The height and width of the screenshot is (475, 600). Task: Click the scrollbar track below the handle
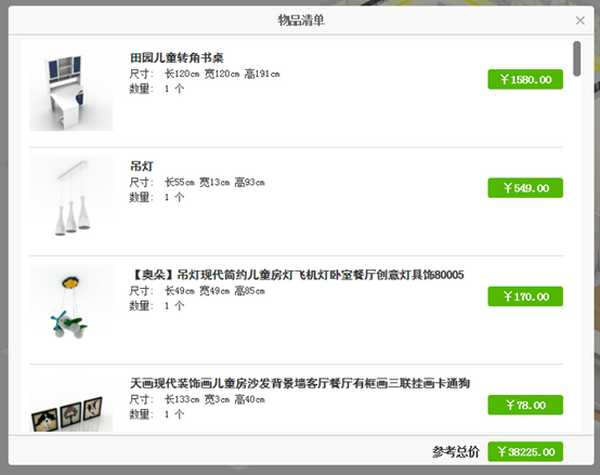pos(577,253)
